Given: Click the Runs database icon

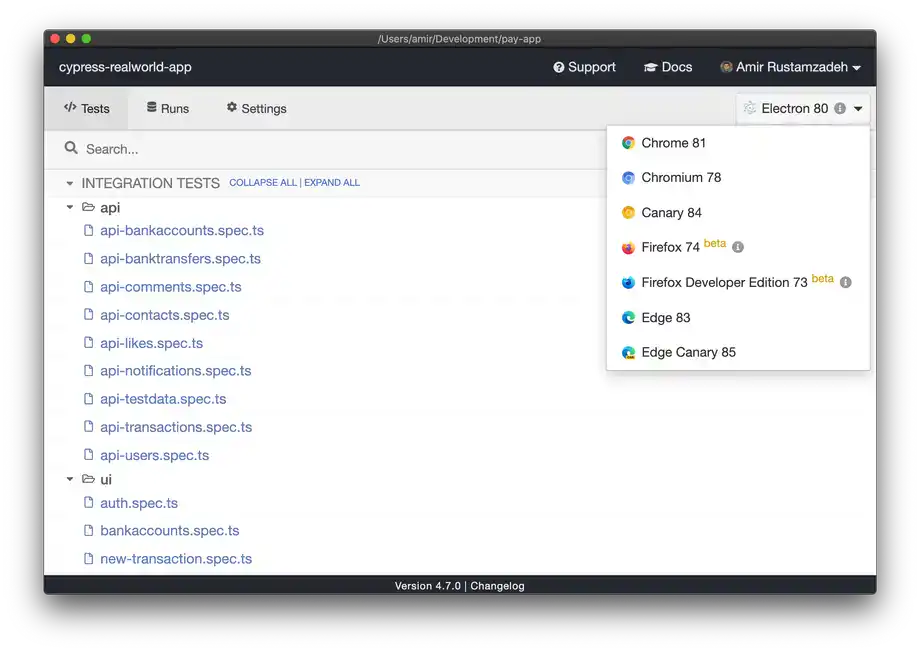Looking at the screenshot, I should 151,107.
